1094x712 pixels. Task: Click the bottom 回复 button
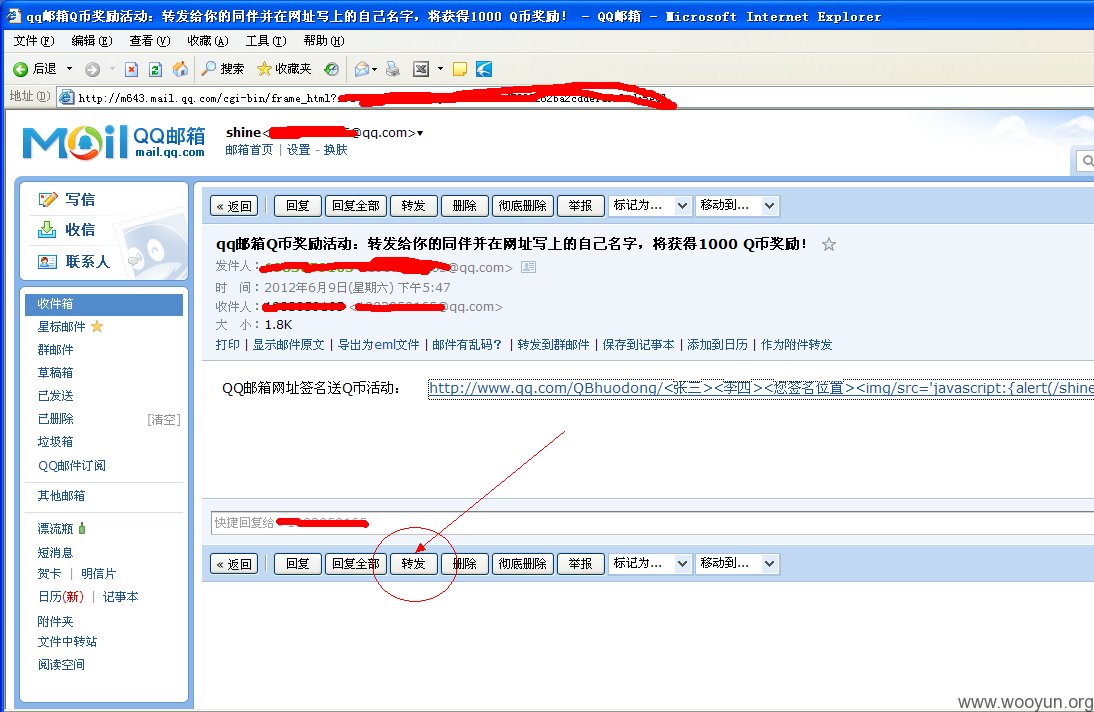[x=298, y=563]
